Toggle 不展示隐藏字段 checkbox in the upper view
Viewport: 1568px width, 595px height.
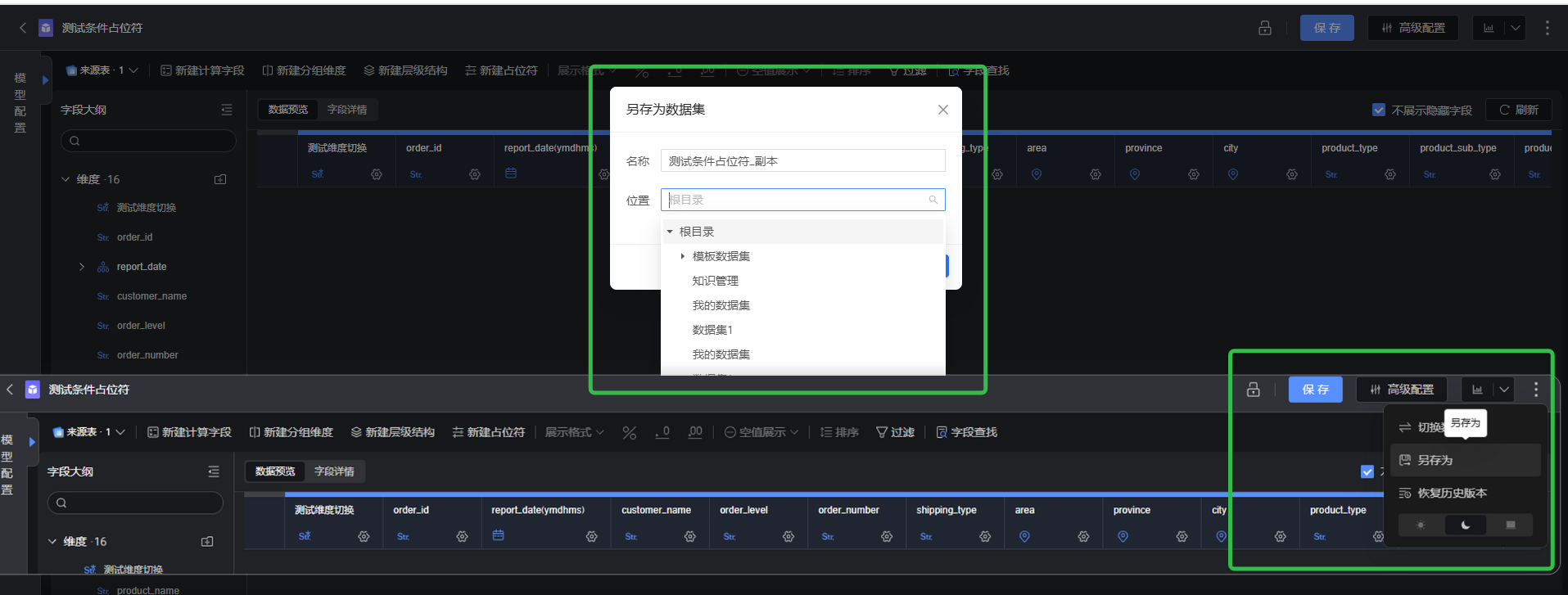click(x=1379, y=110)
